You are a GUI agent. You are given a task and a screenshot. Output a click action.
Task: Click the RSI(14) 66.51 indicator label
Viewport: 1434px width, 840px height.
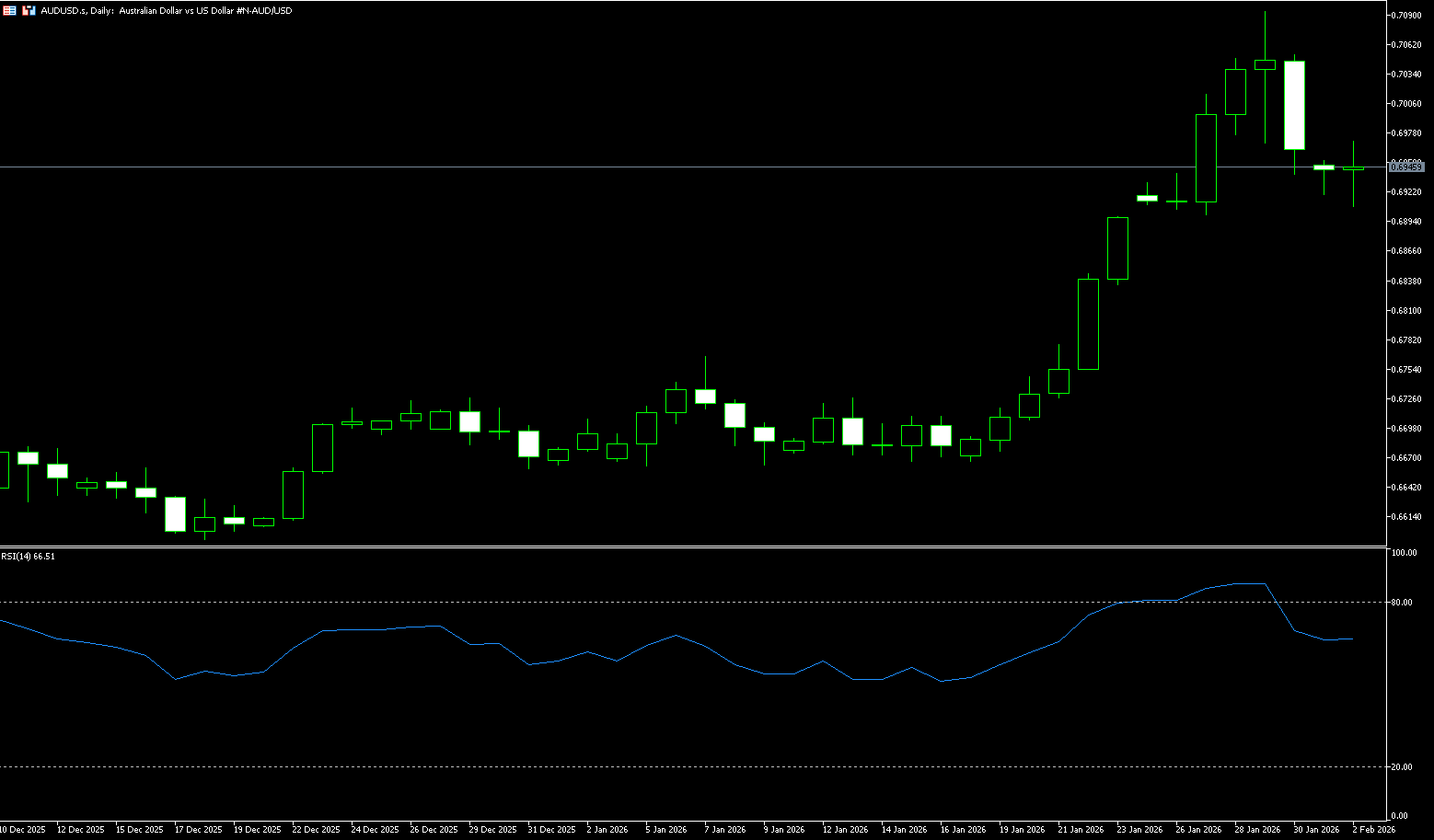[29, 557]
